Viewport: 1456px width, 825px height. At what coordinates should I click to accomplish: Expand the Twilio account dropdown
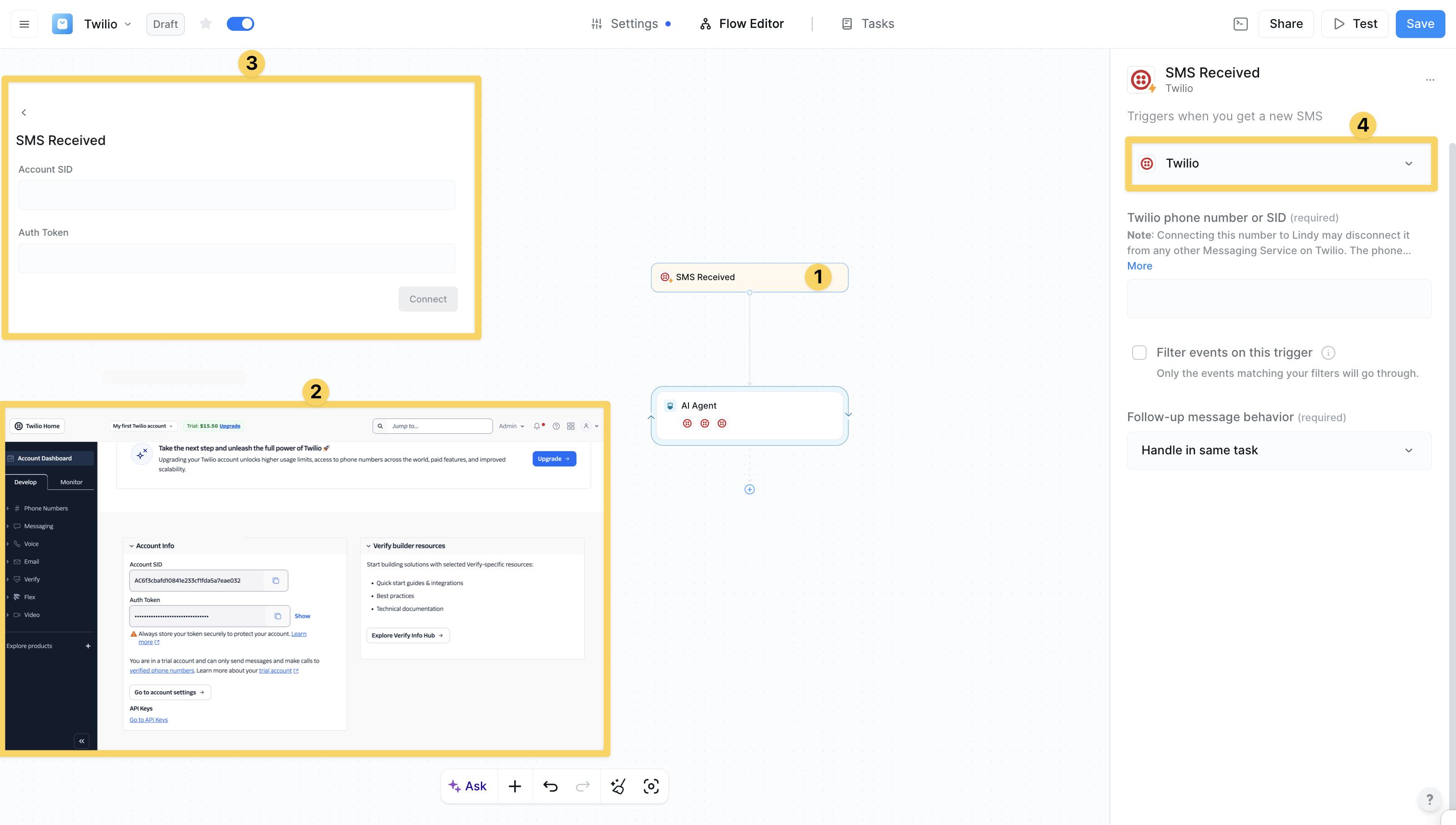[1280, 164]
